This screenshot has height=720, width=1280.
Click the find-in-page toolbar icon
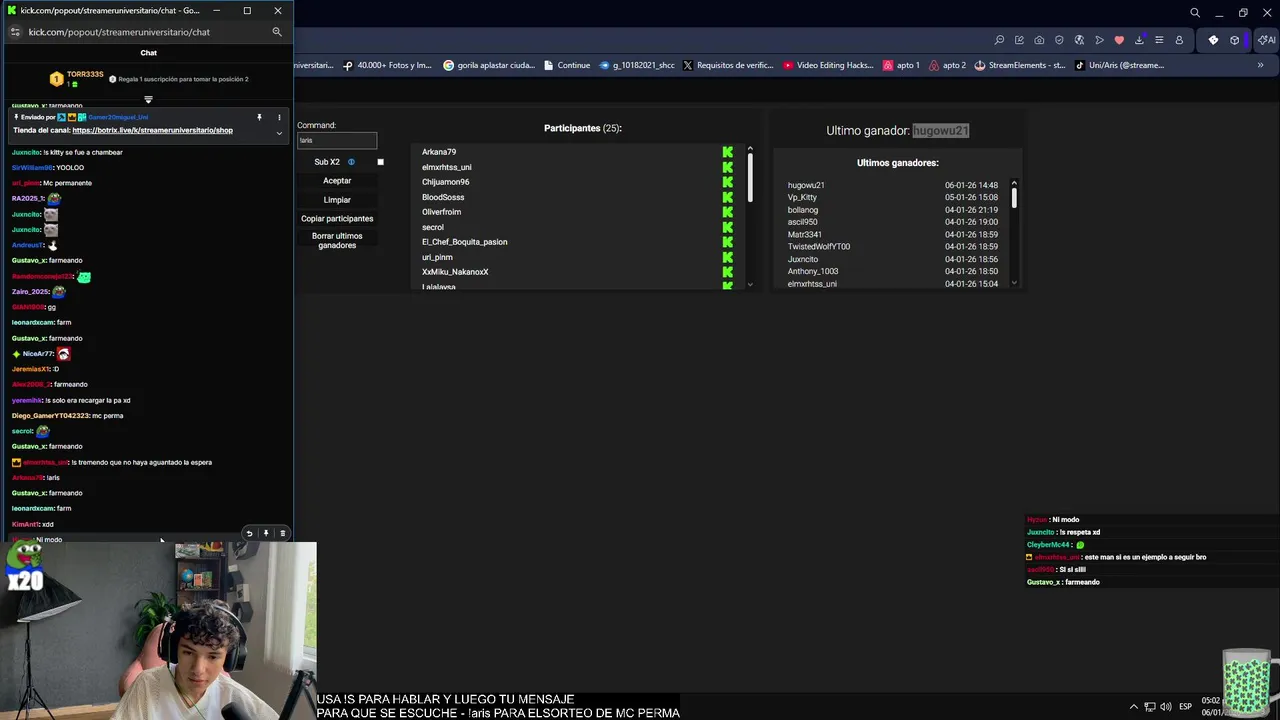999,40
